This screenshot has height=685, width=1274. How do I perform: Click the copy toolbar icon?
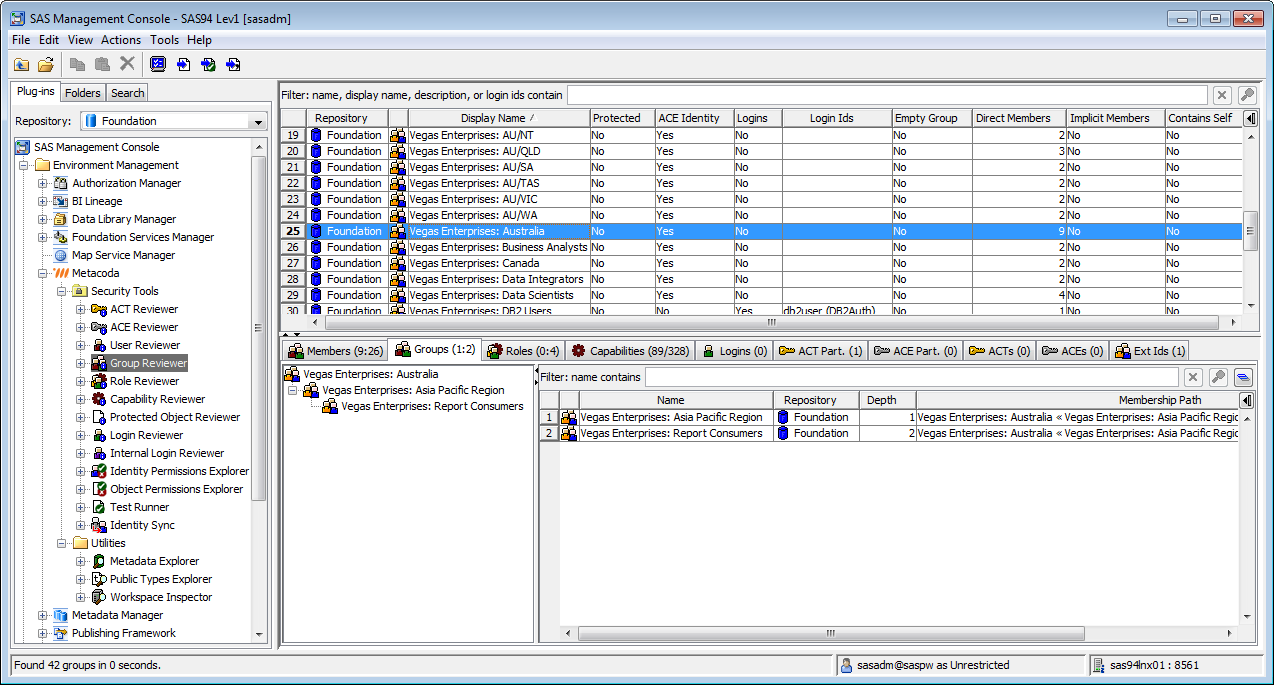78,64
